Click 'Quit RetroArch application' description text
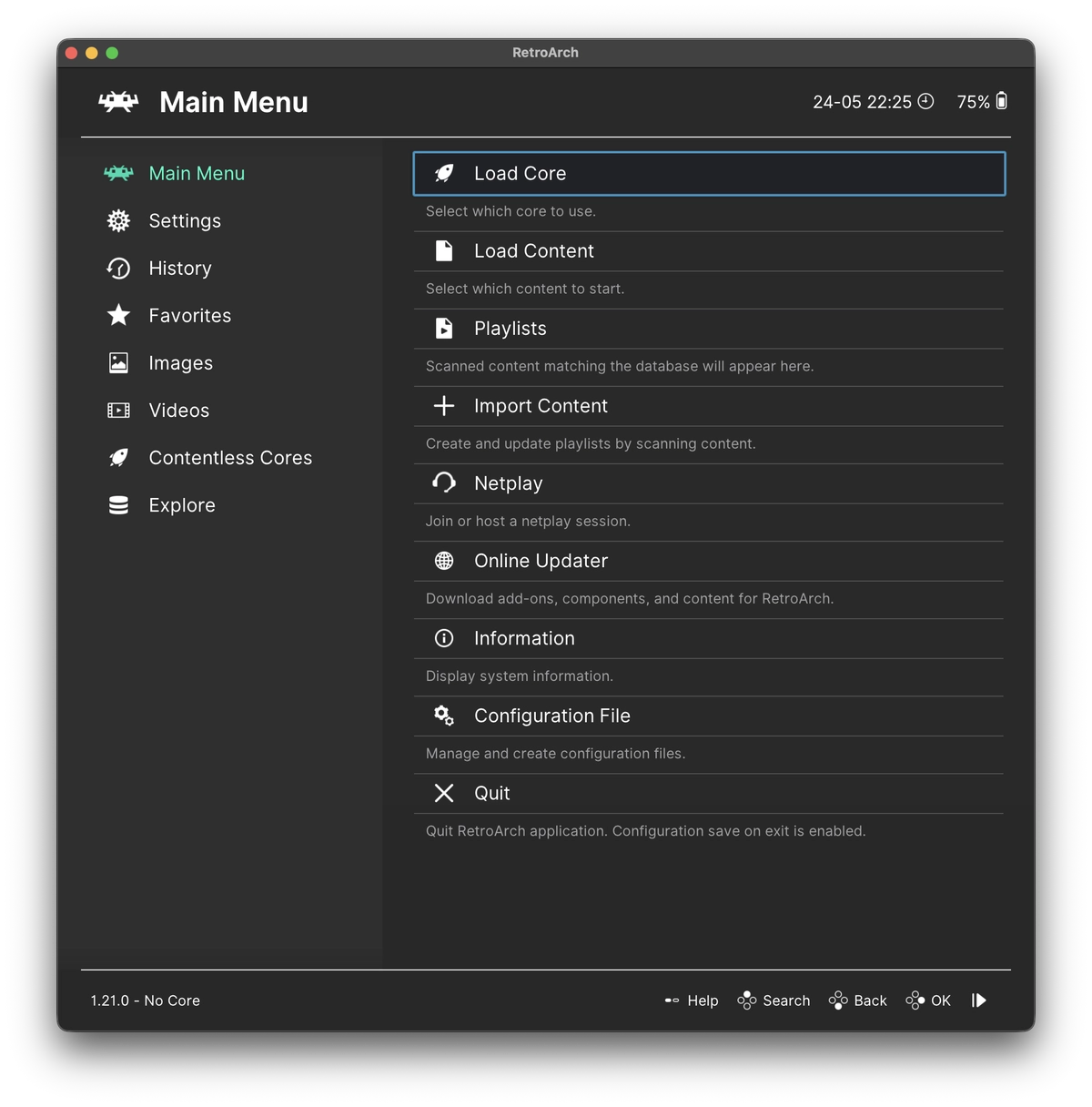The width and height of the screenshot is (1092, 1107). (645, 830)
